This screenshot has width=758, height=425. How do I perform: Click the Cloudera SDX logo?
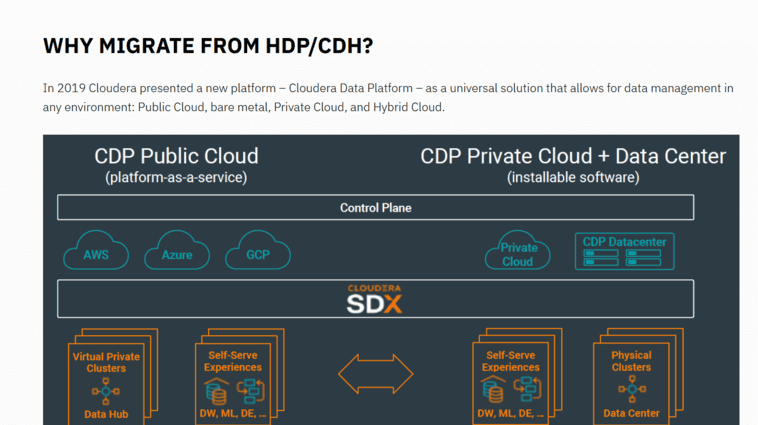click(x=375, y=299)
